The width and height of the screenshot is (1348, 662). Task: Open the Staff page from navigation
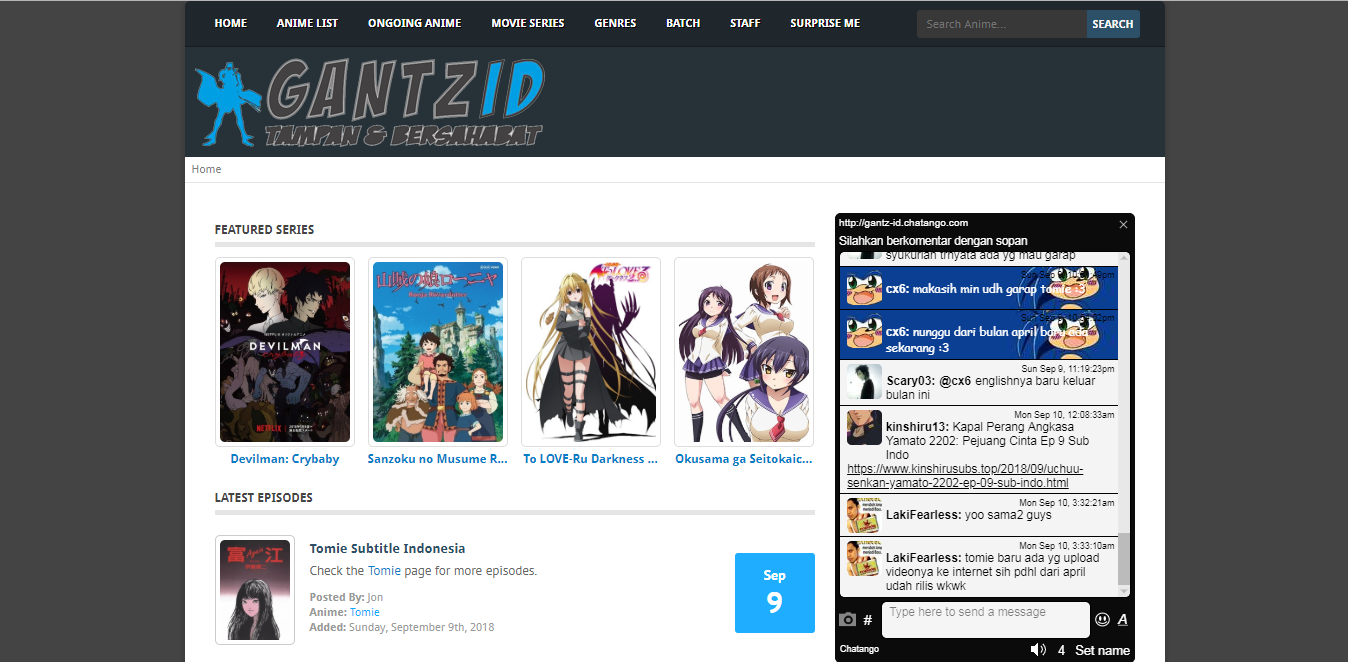(745, 23)
